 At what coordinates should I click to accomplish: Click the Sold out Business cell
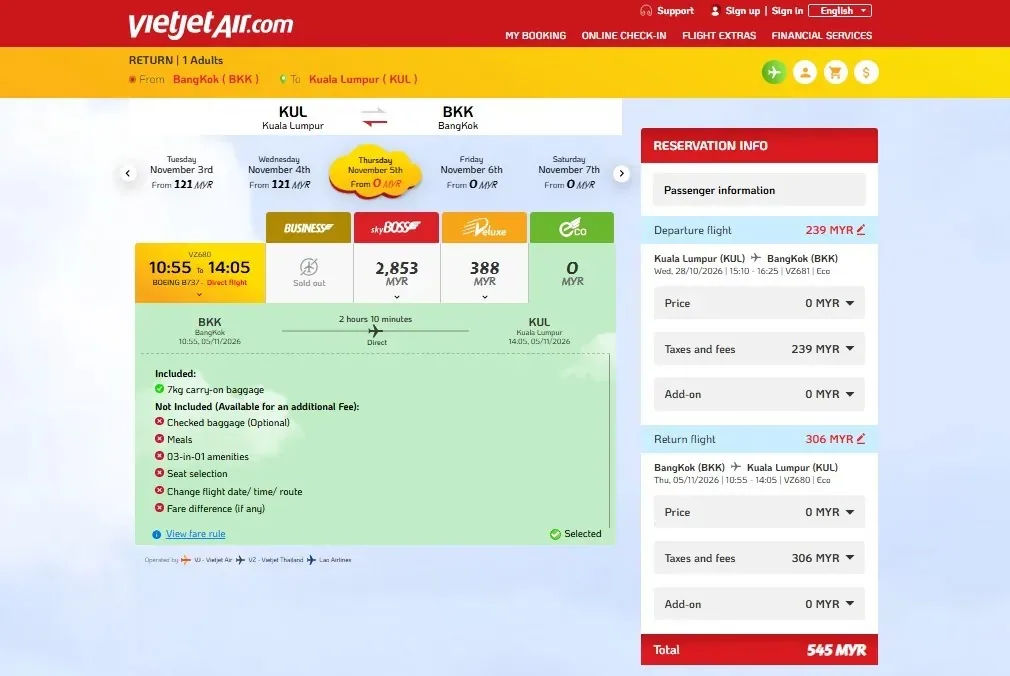click(309, 273)
